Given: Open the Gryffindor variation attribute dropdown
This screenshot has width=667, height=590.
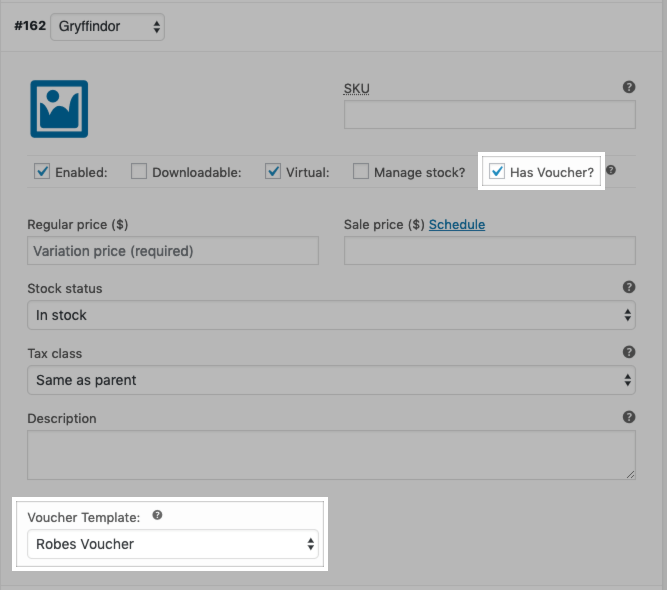Looking at the screenshot, I should coord(108,27).
